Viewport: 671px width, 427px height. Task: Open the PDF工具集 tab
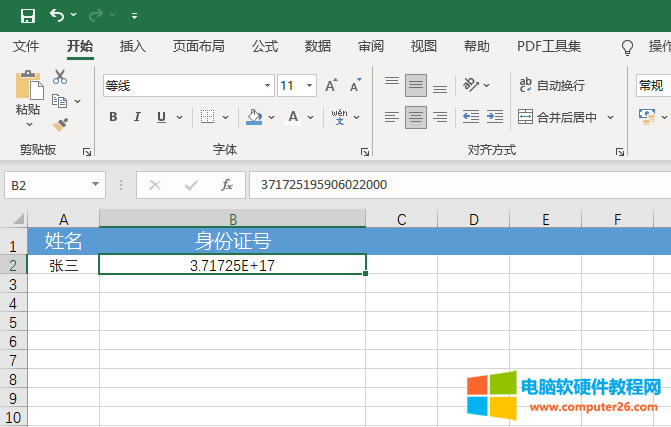coord(549,46)
